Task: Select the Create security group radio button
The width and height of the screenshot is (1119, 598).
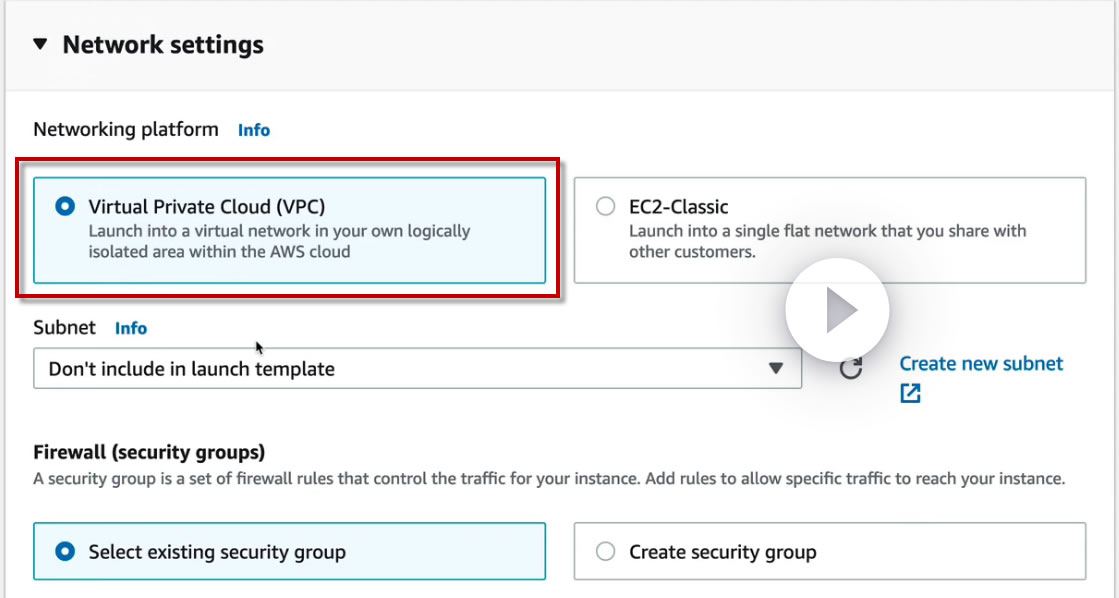Action: pyautogui.click(x=605, y=551)
